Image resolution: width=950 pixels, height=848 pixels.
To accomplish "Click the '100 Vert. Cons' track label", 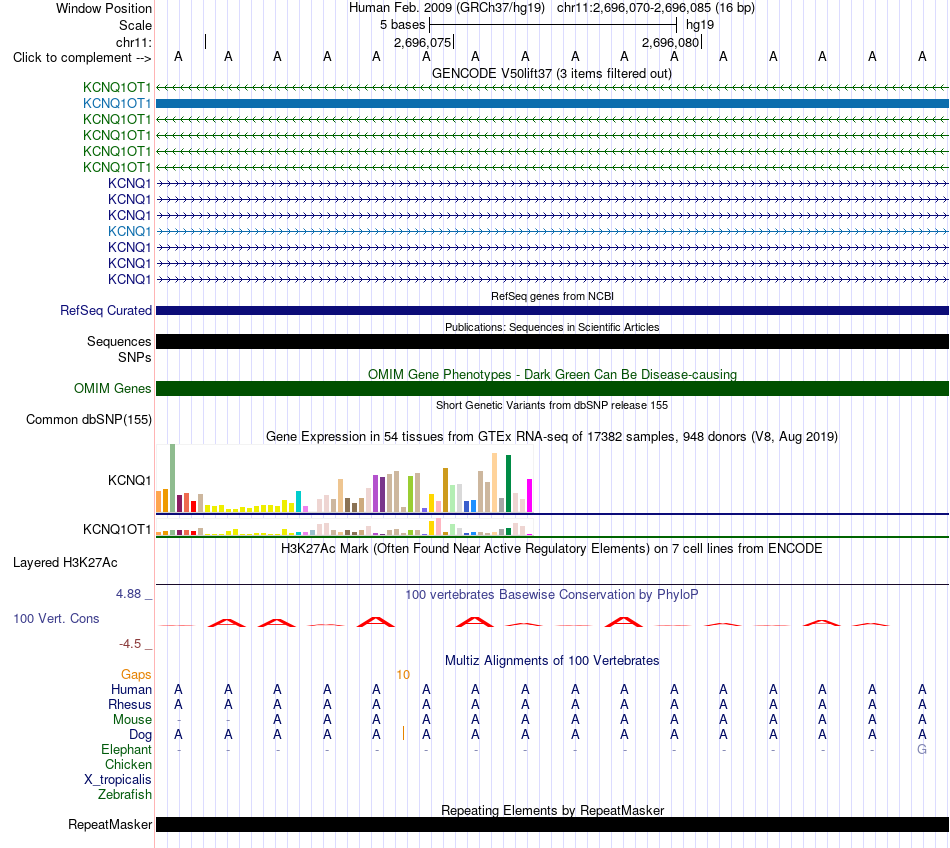I will [56, 618].
